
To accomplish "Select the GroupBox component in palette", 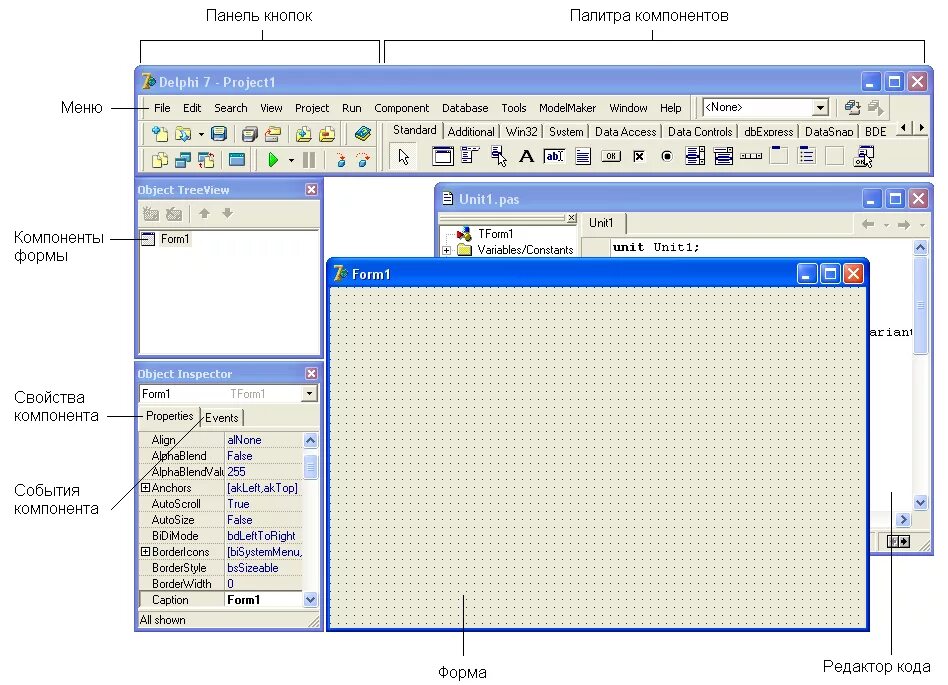I will tap(779, 156).
